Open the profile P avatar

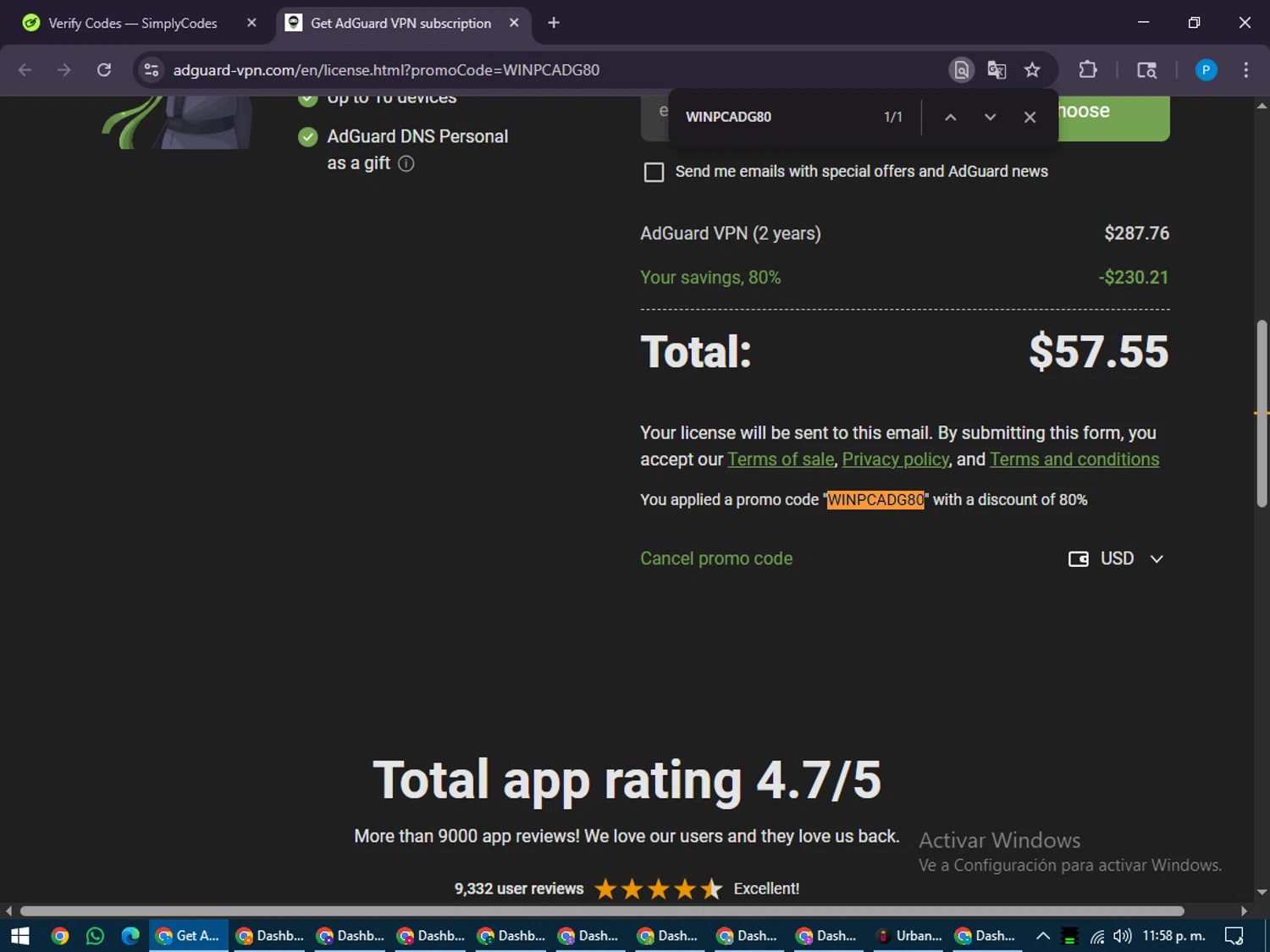tap(1206, 69)
